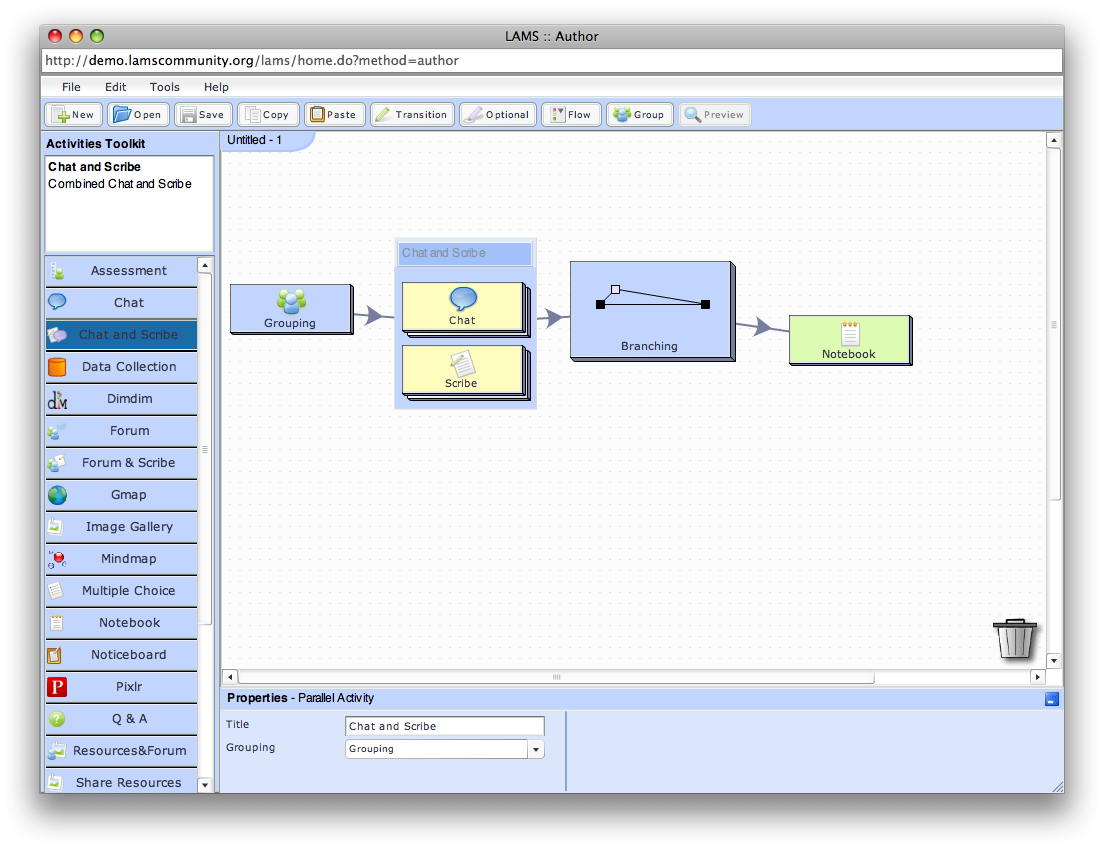Select the Scribe activity in canvas
This screenshot has width=1104, height=848.
click(x=462, y=370)
